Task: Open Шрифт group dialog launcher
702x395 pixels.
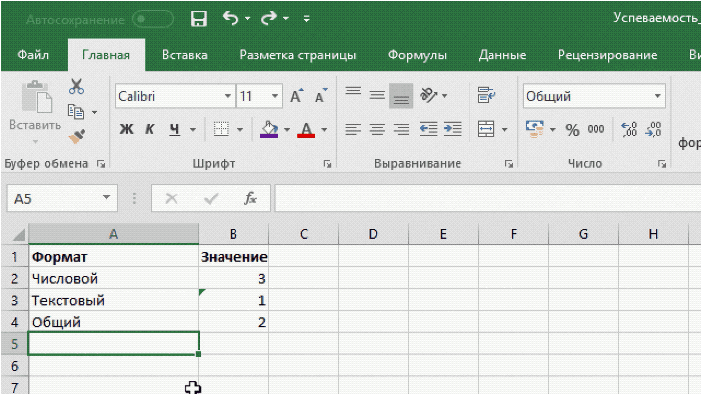Action: (328, 164)
